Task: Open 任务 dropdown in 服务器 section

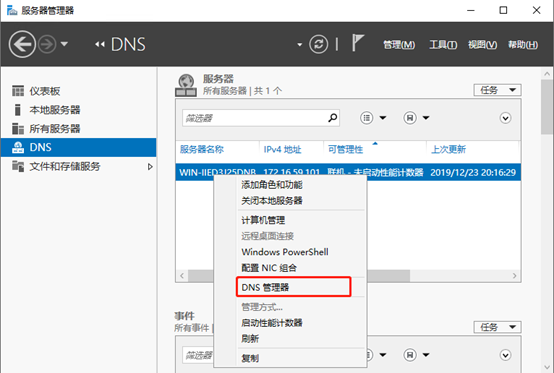Action: 497,90
